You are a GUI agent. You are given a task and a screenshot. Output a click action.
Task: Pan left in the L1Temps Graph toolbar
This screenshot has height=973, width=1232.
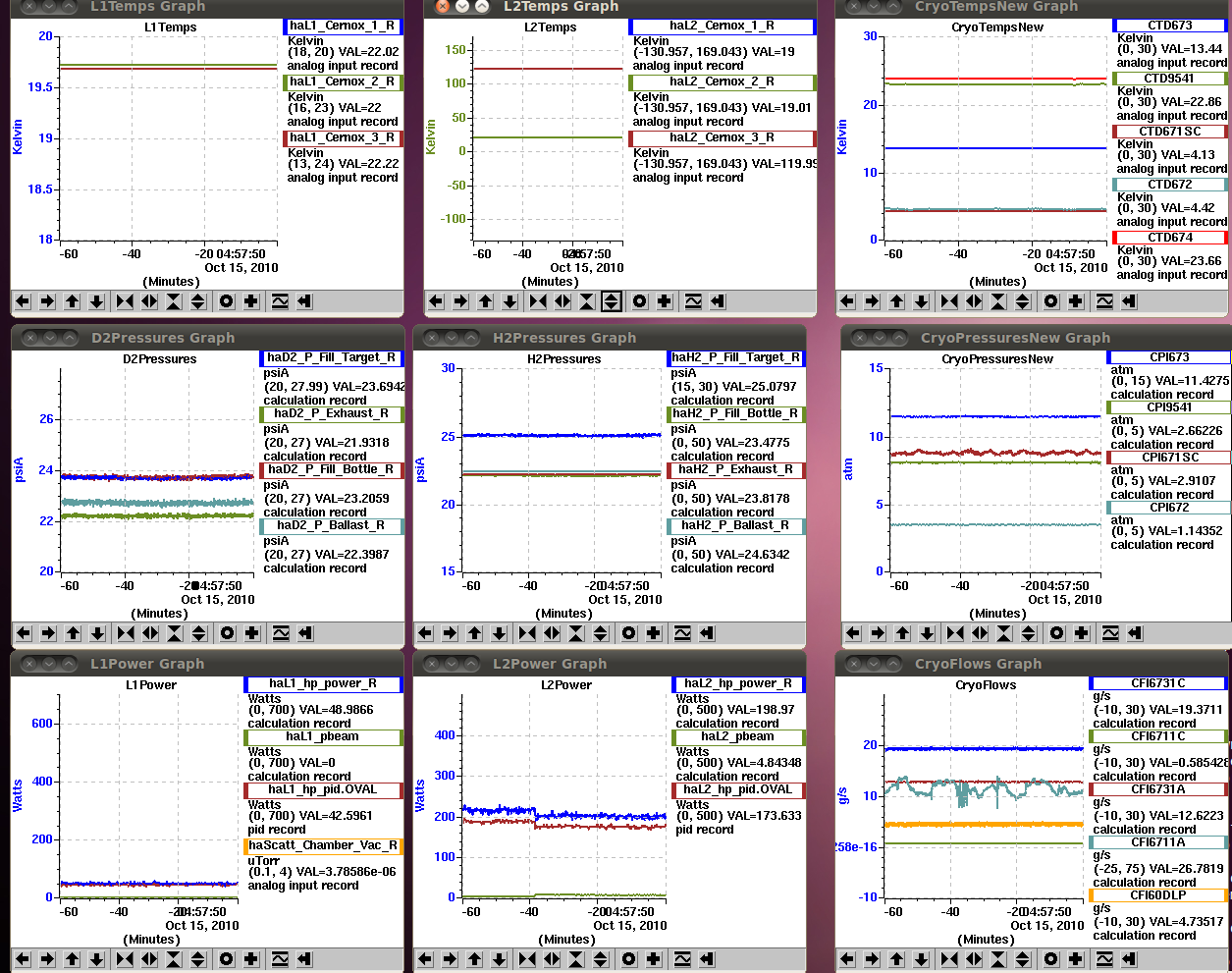click(24, 301)
